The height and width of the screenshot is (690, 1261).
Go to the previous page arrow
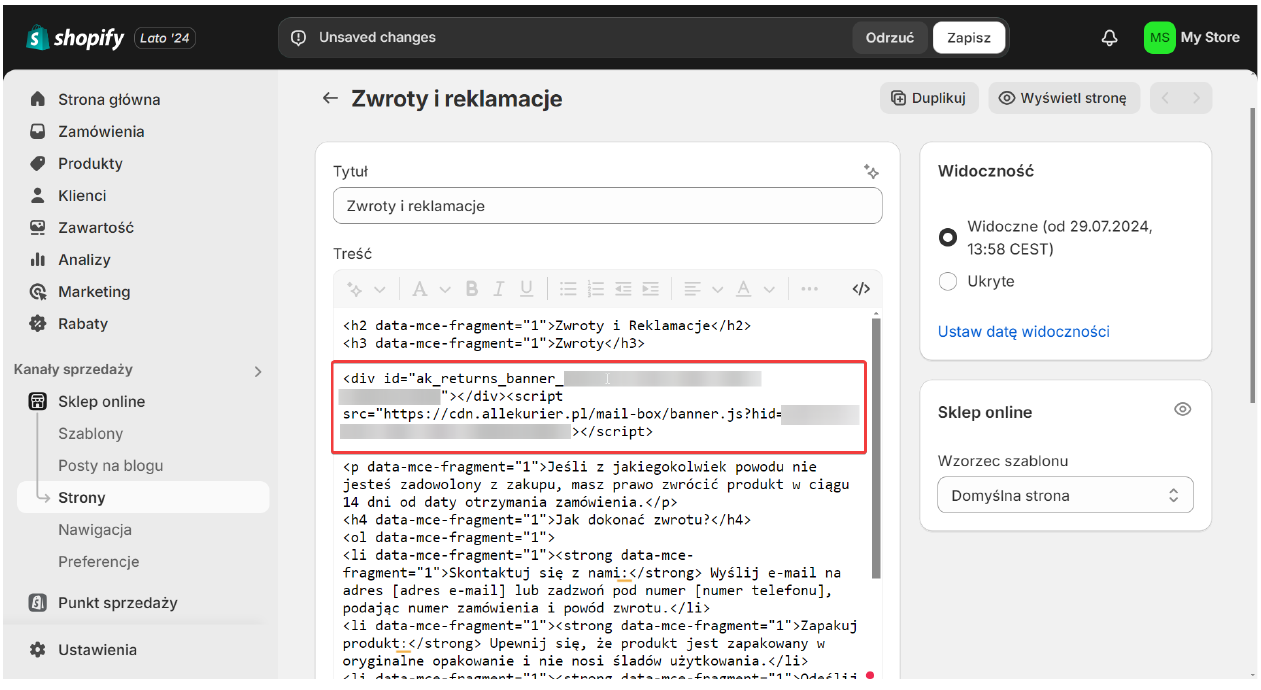coord(1166,98)
